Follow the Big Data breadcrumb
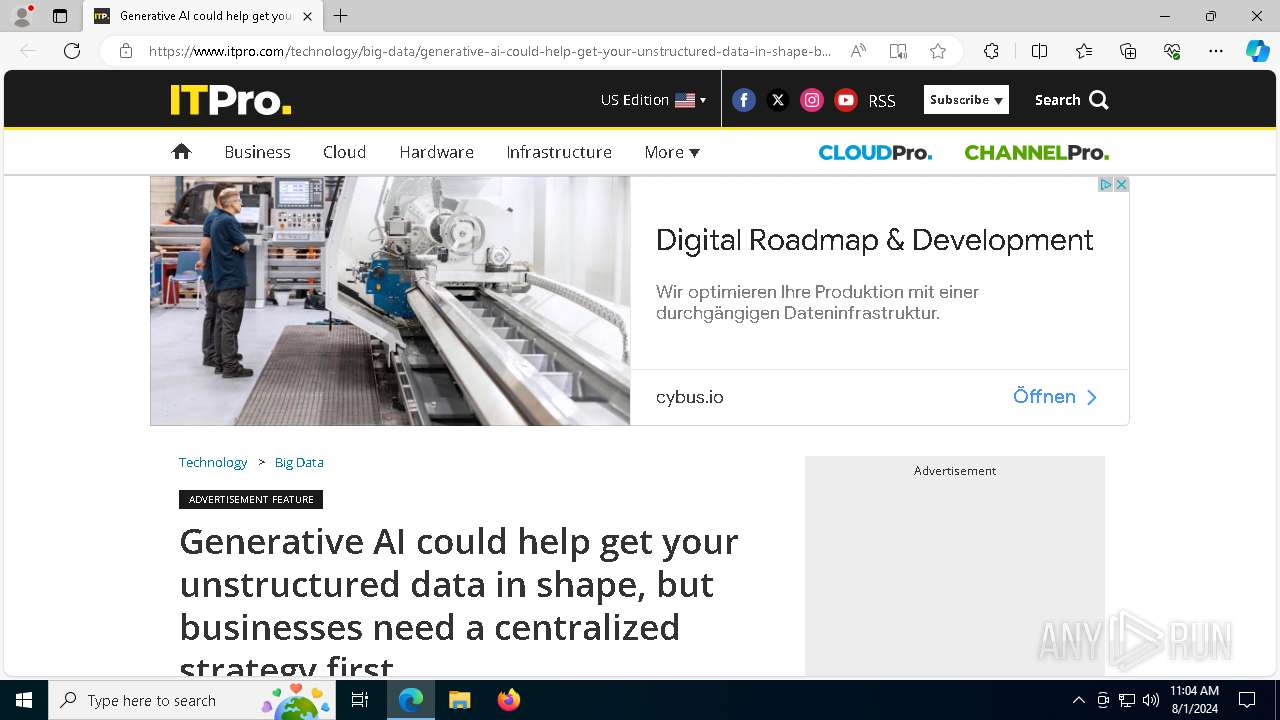1280x720 pixels. [299, 462]
